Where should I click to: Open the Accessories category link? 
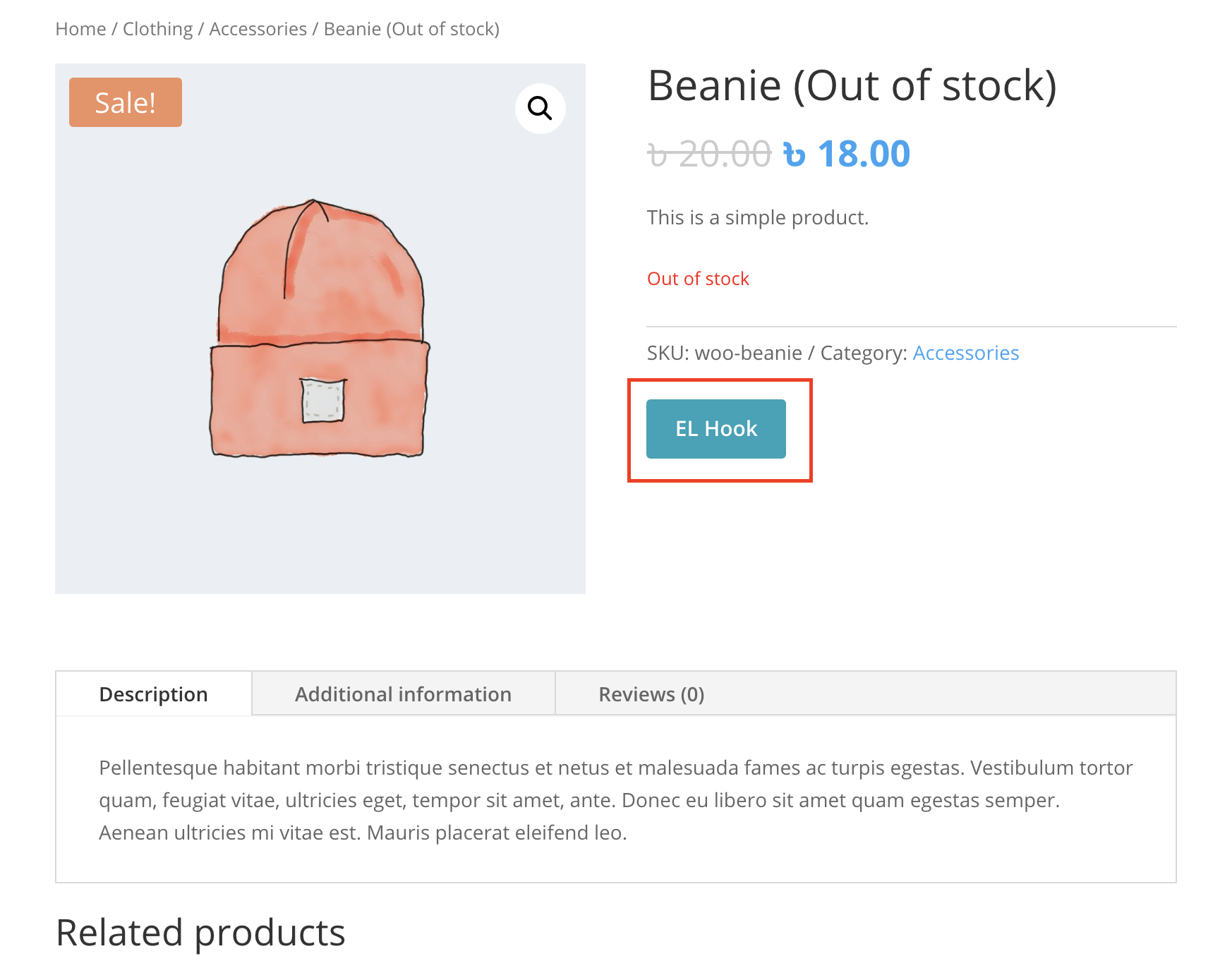point(966,353)
